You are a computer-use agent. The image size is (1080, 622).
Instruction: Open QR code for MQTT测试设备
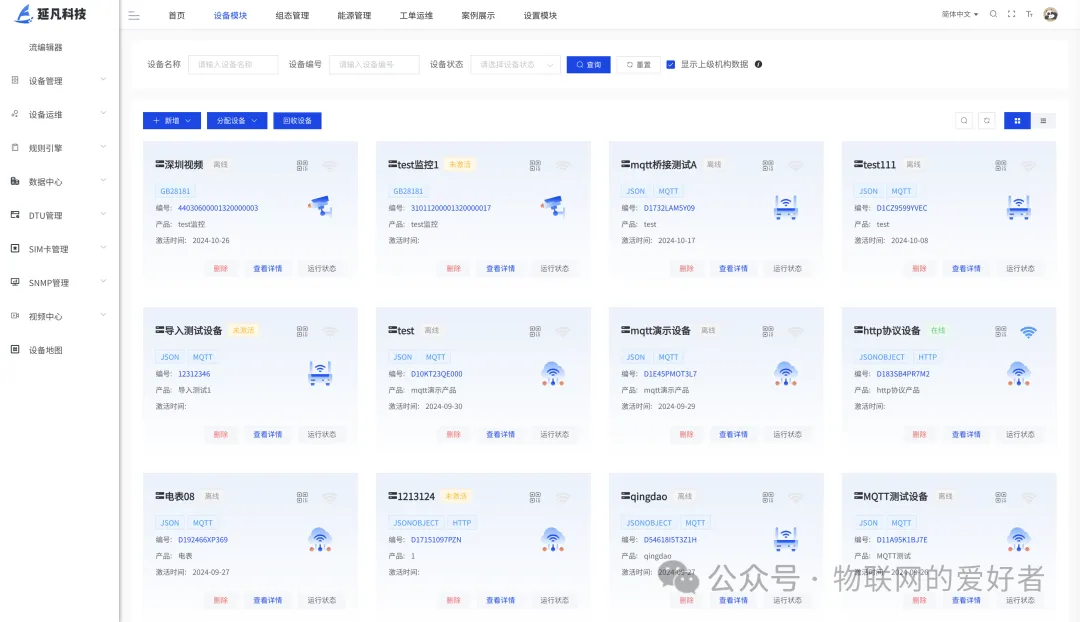(x=1001, y=497)
